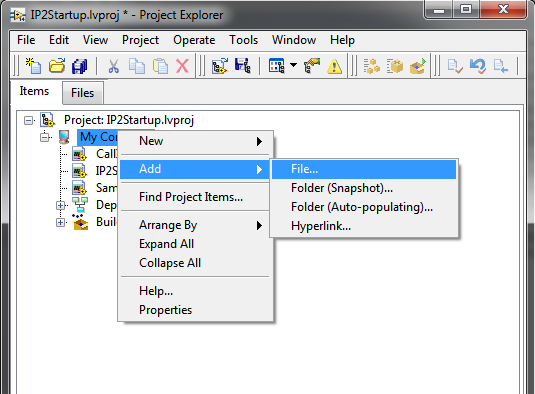Choose Expand All from context menu
535x394 pixels.
point(196,244)
